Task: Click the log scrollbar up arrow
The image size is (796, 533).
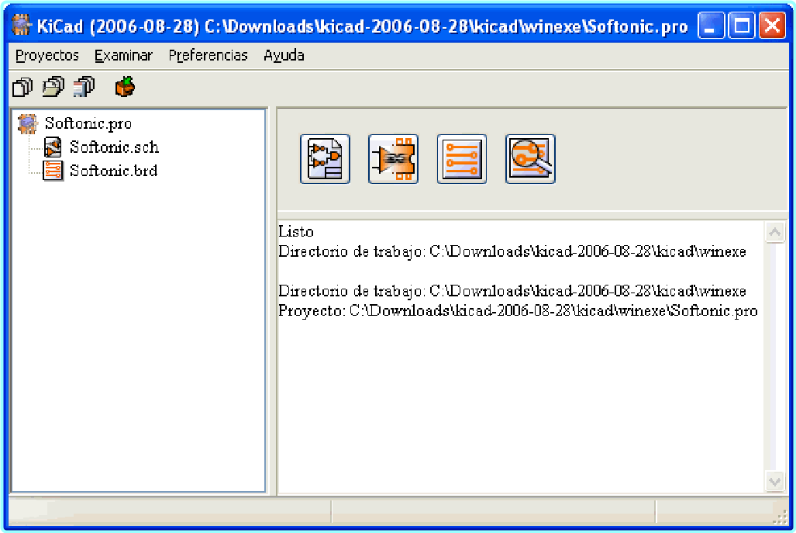Action: click(775, 232)
